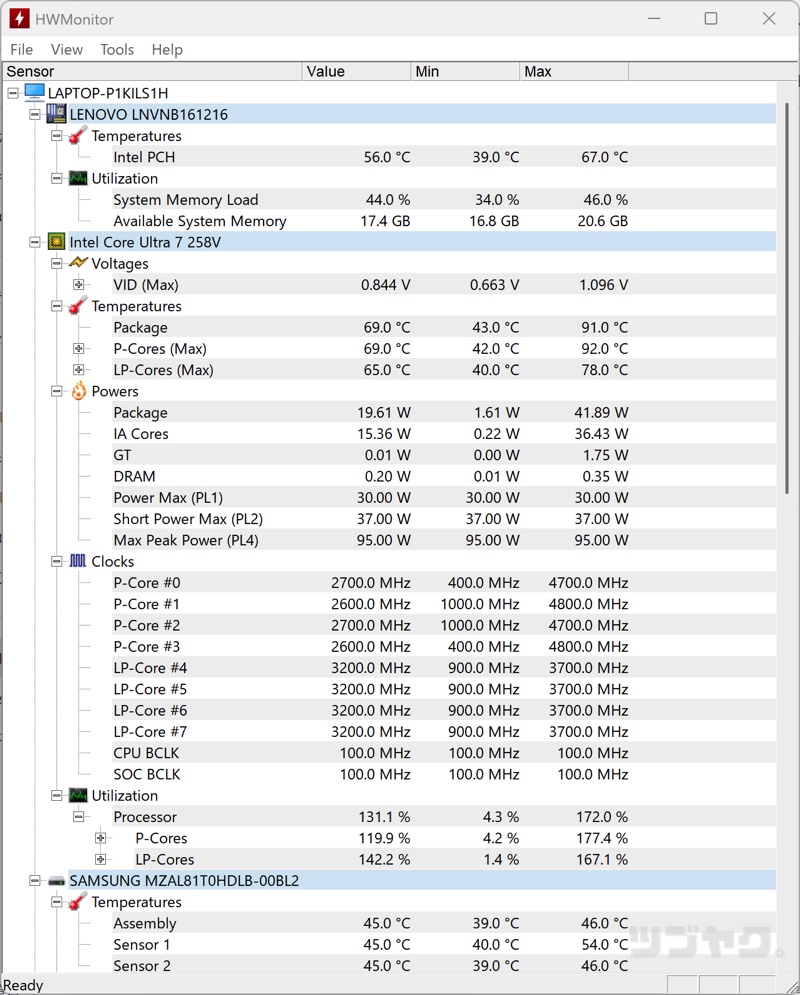Collapse Utilization under LENOVO
800x995 pixels.
point(56,178)
